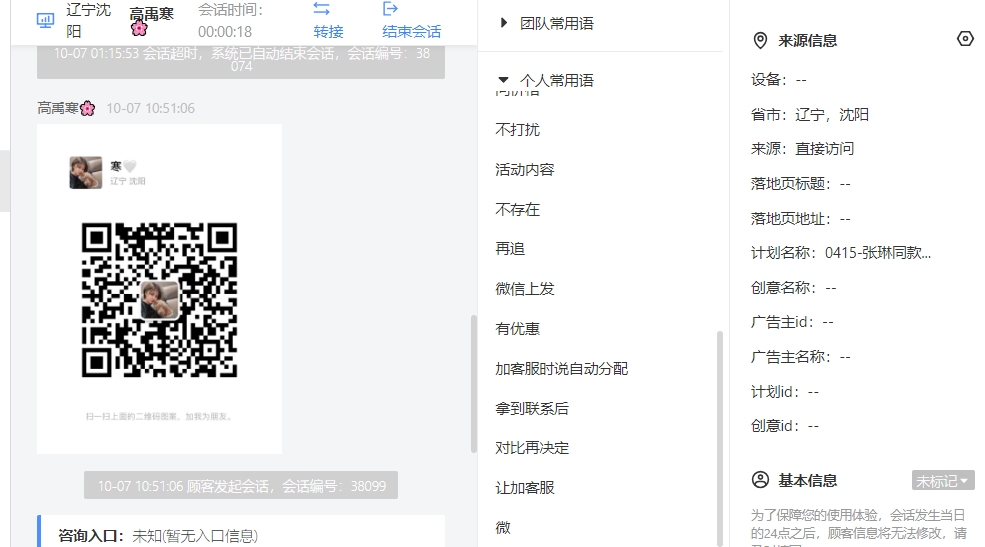
Task: Click the location pin icon beside 来源信息
Action: [760, 41]
